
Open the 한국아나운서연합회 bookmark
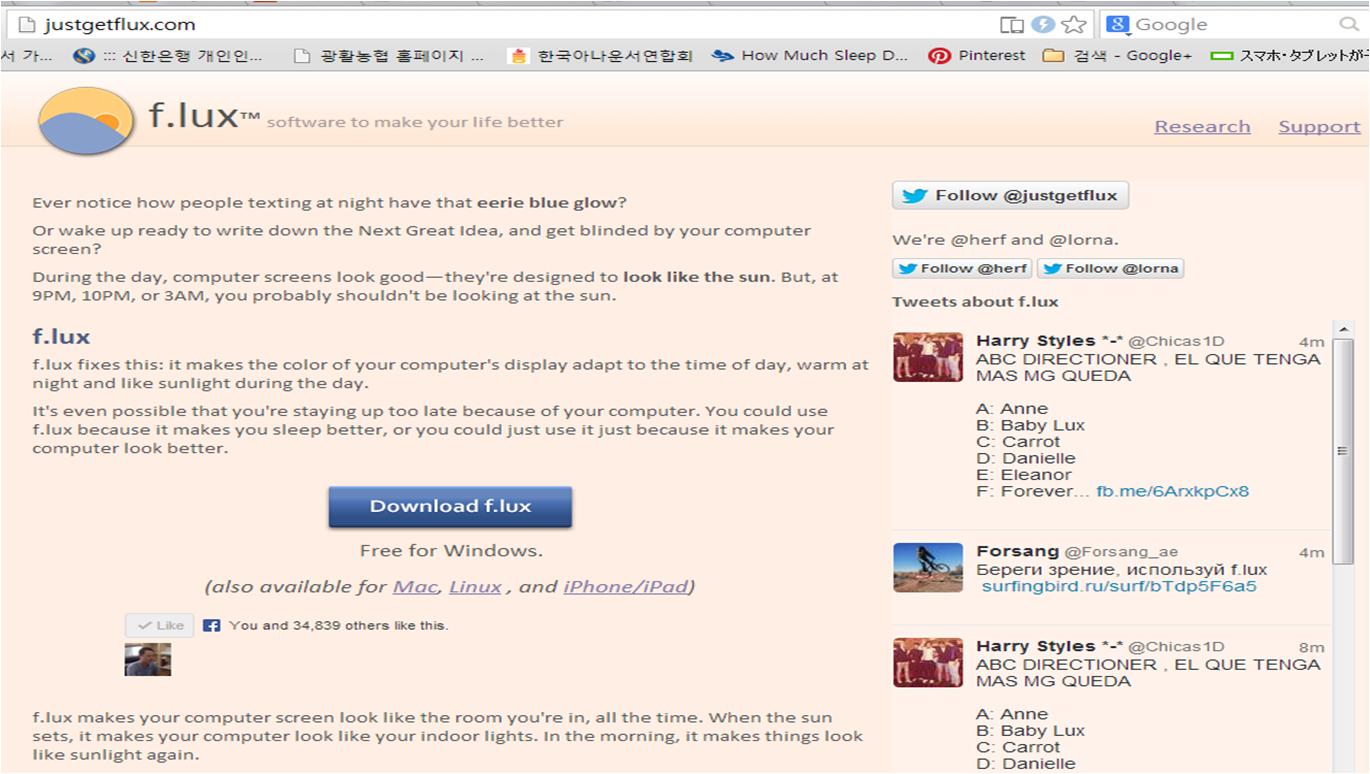[x=601, y=56]
